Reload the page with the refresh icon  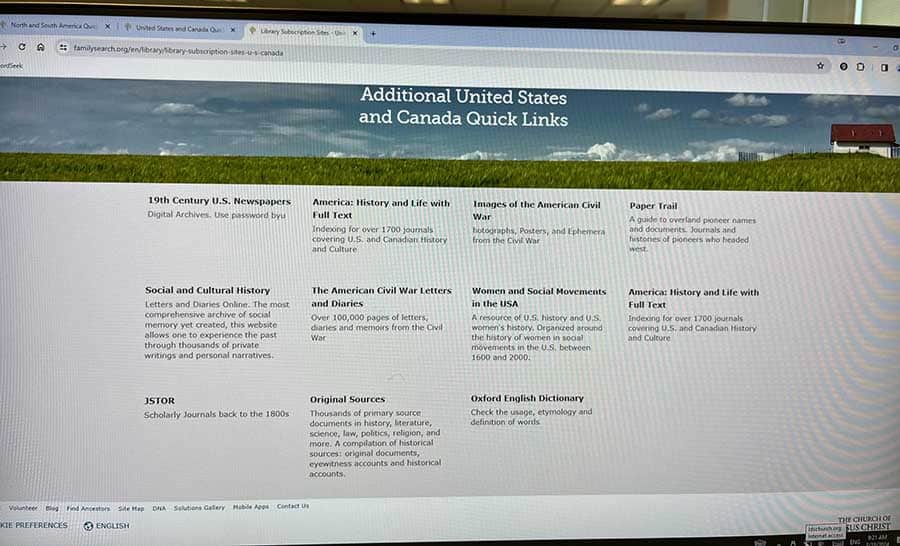tap(22, 47)
